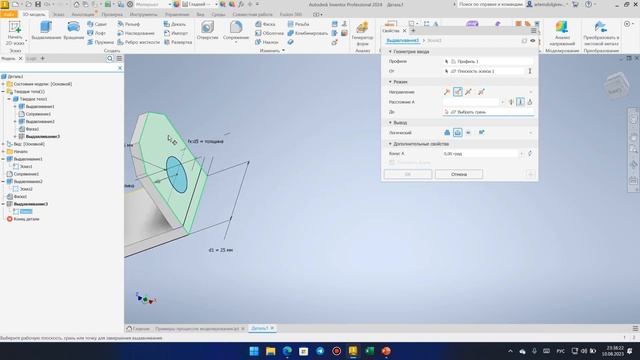Open the 3D-модель ribbon tab
Viewport: 640px width, 360px height.
(33, 14)
